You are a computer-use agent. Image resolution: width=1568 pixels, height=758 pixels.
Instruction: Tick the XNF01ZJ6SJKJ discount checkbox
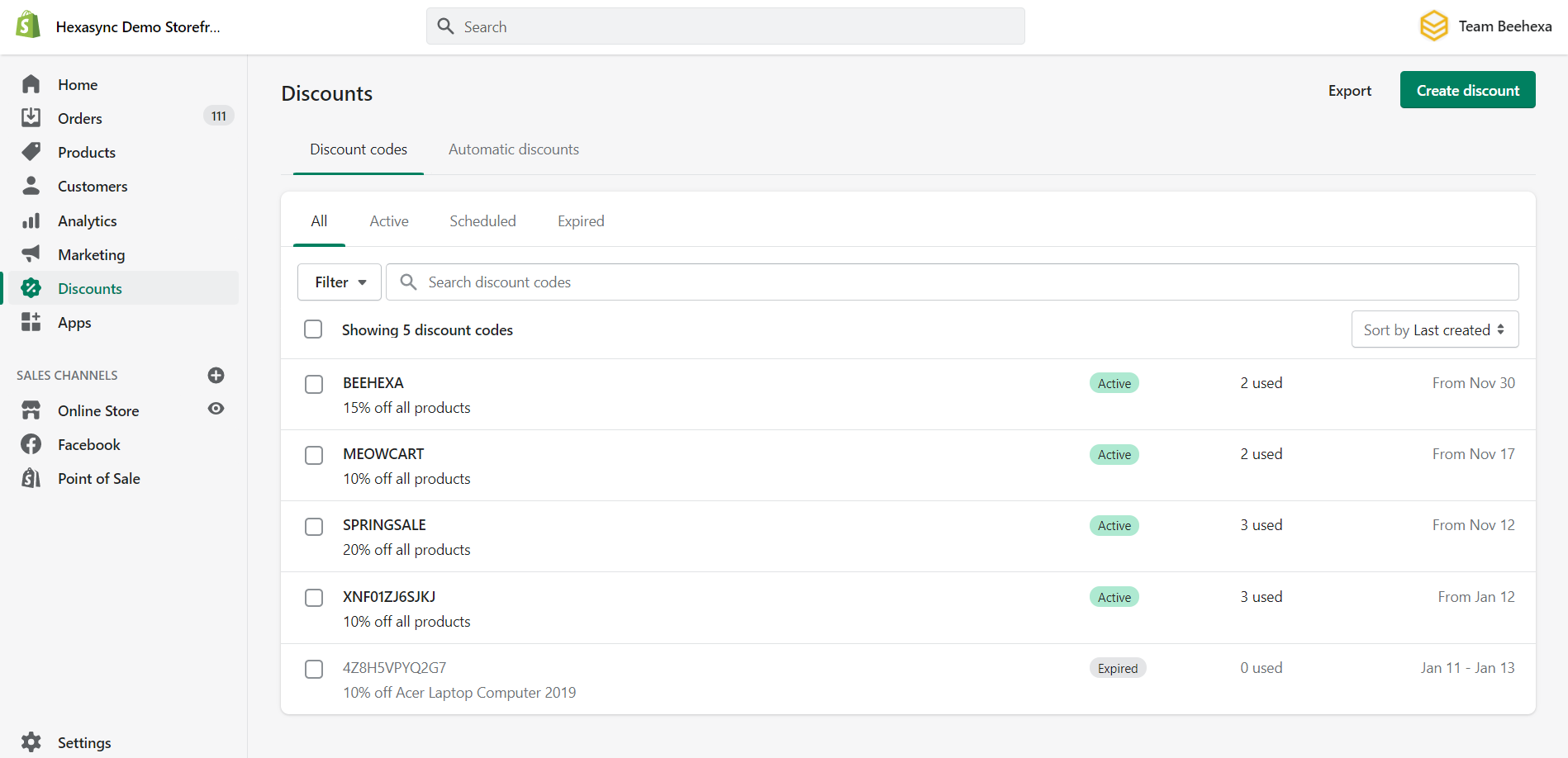[x=314, y=598]
